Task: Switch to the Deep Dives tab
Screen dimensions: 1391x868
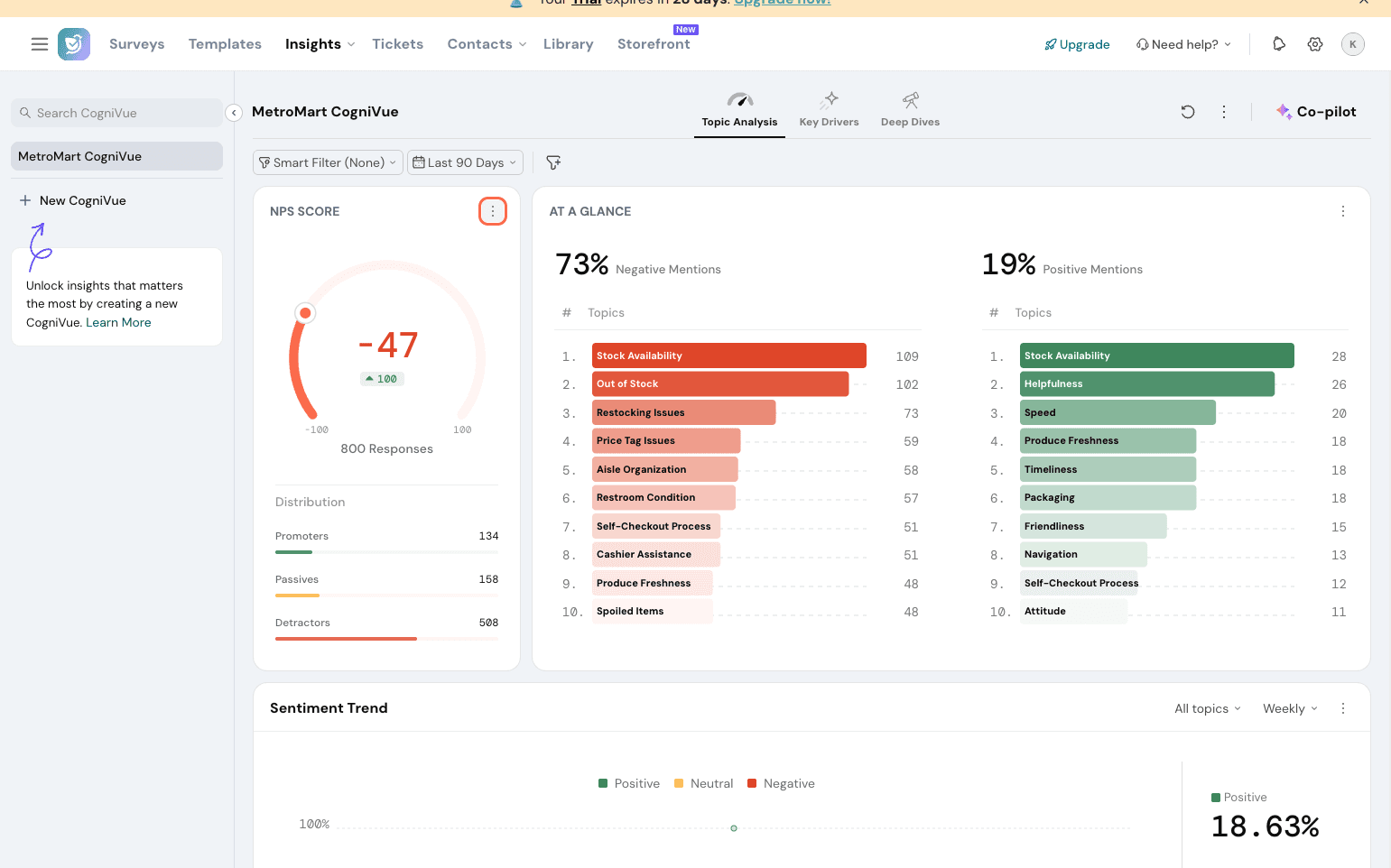Action: [910, 111]
